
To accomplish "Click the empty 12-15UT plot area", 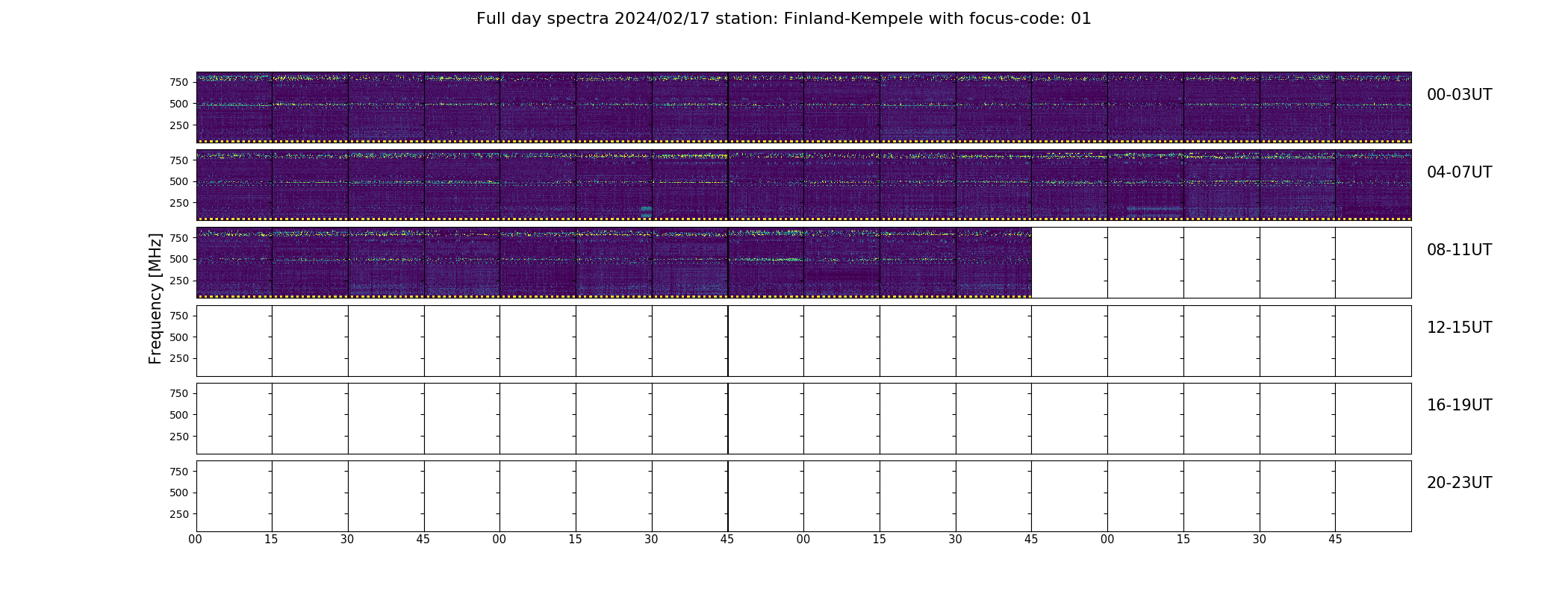I will click(803, 341).
